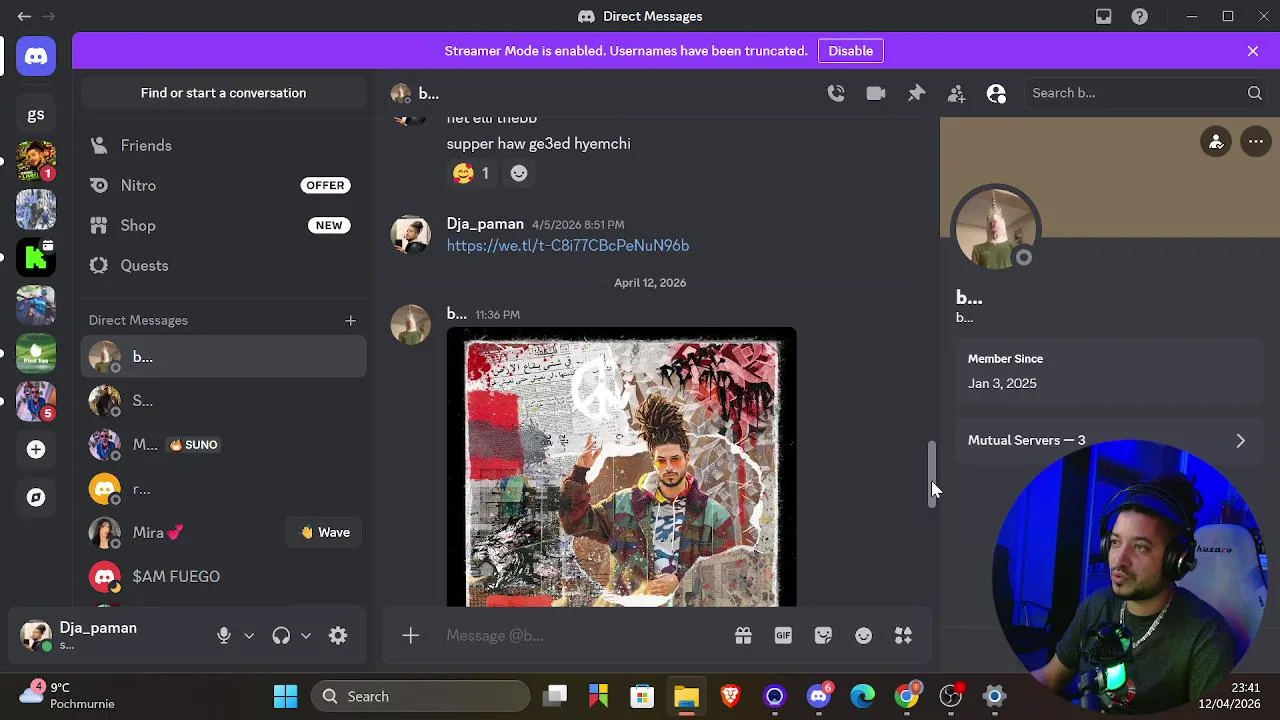
Task: Click the Dja_paman user panel name
Action: pos(98,628)
